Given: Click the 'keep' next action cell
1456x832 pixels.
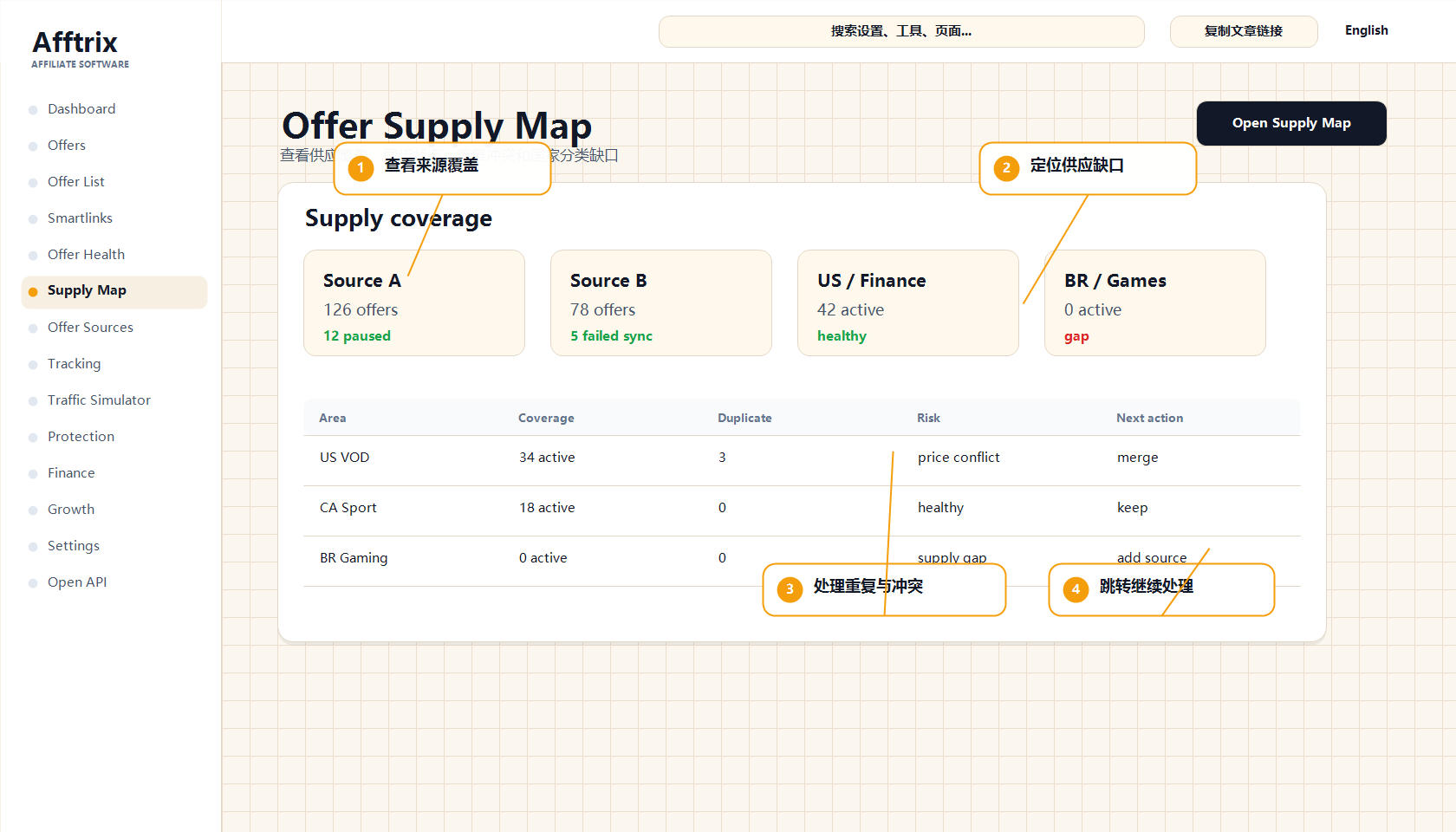Looking at the screenshot, I should click(x=1132, y=508).
